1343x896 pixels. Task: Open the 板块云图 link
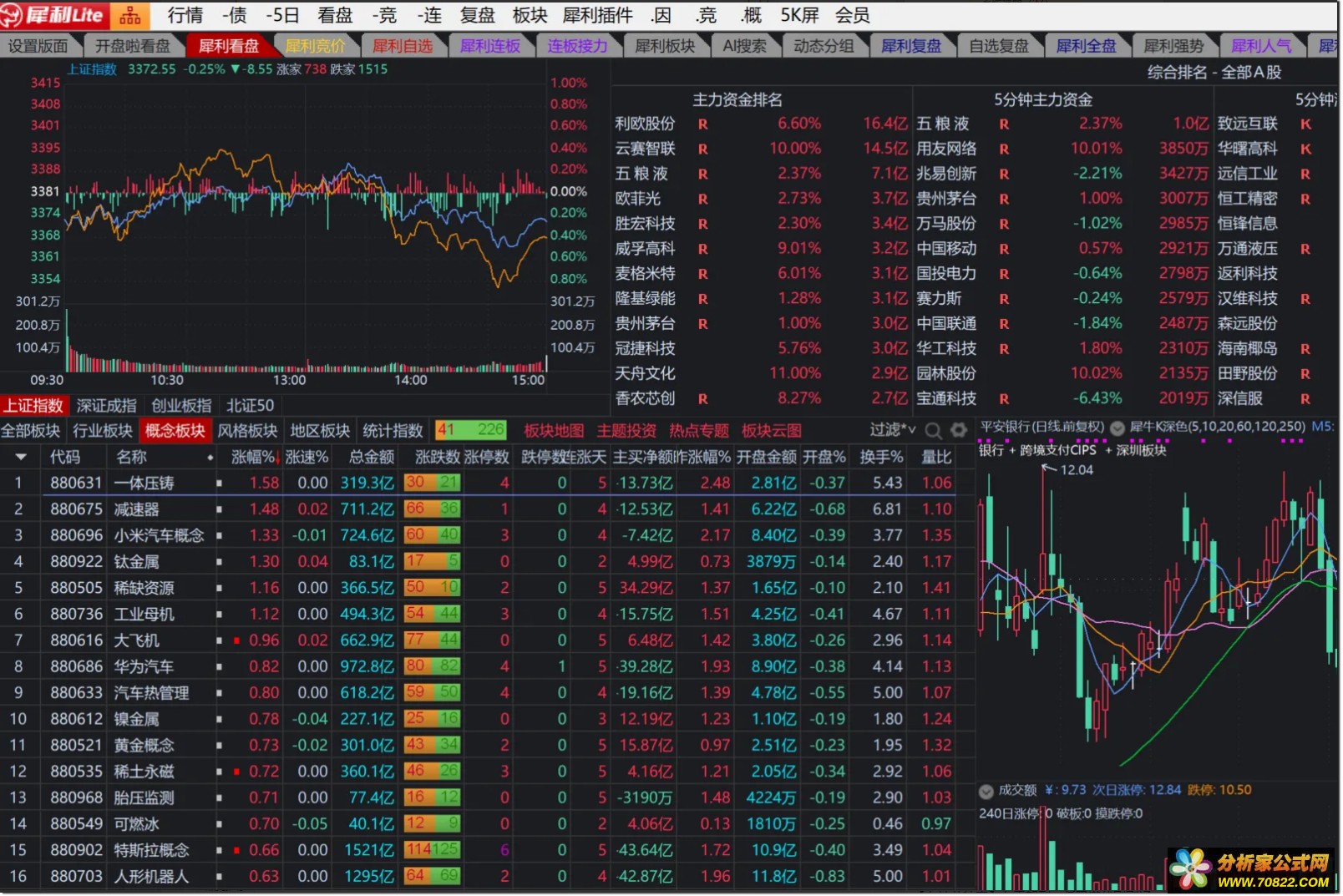click(x=772, y=431)
